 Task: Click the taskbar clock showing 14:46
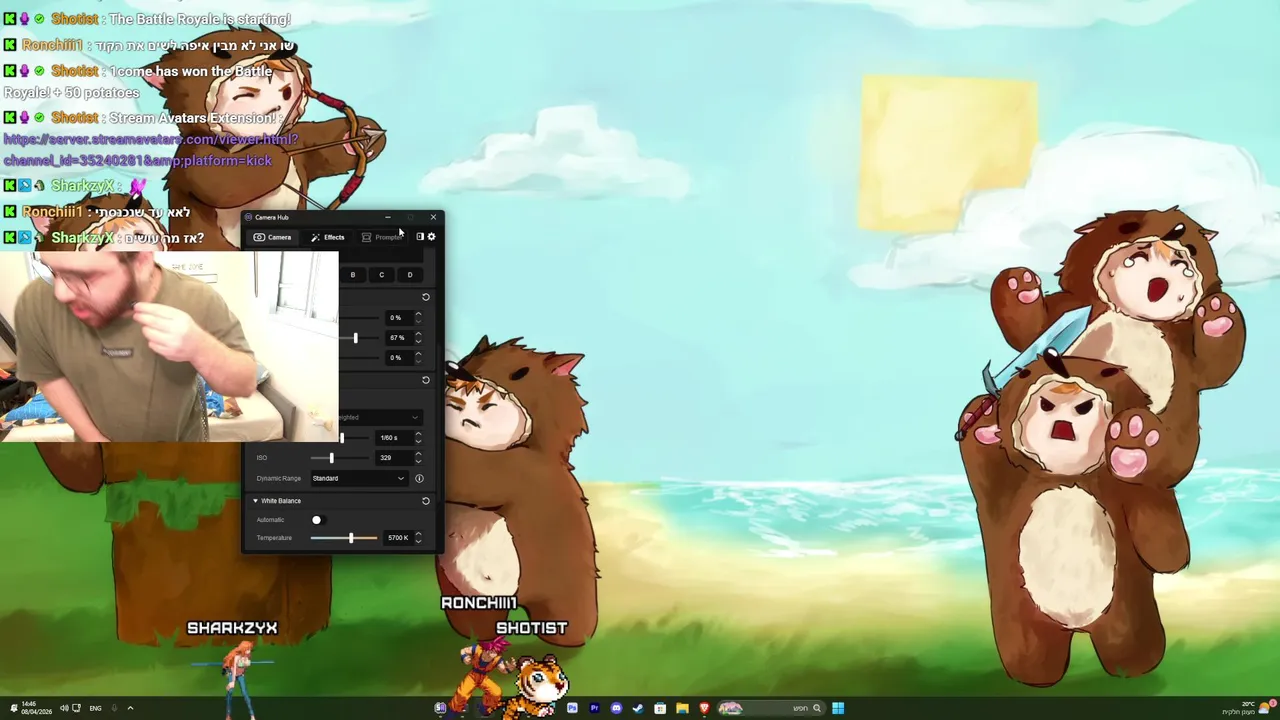[x=36, y=708]
